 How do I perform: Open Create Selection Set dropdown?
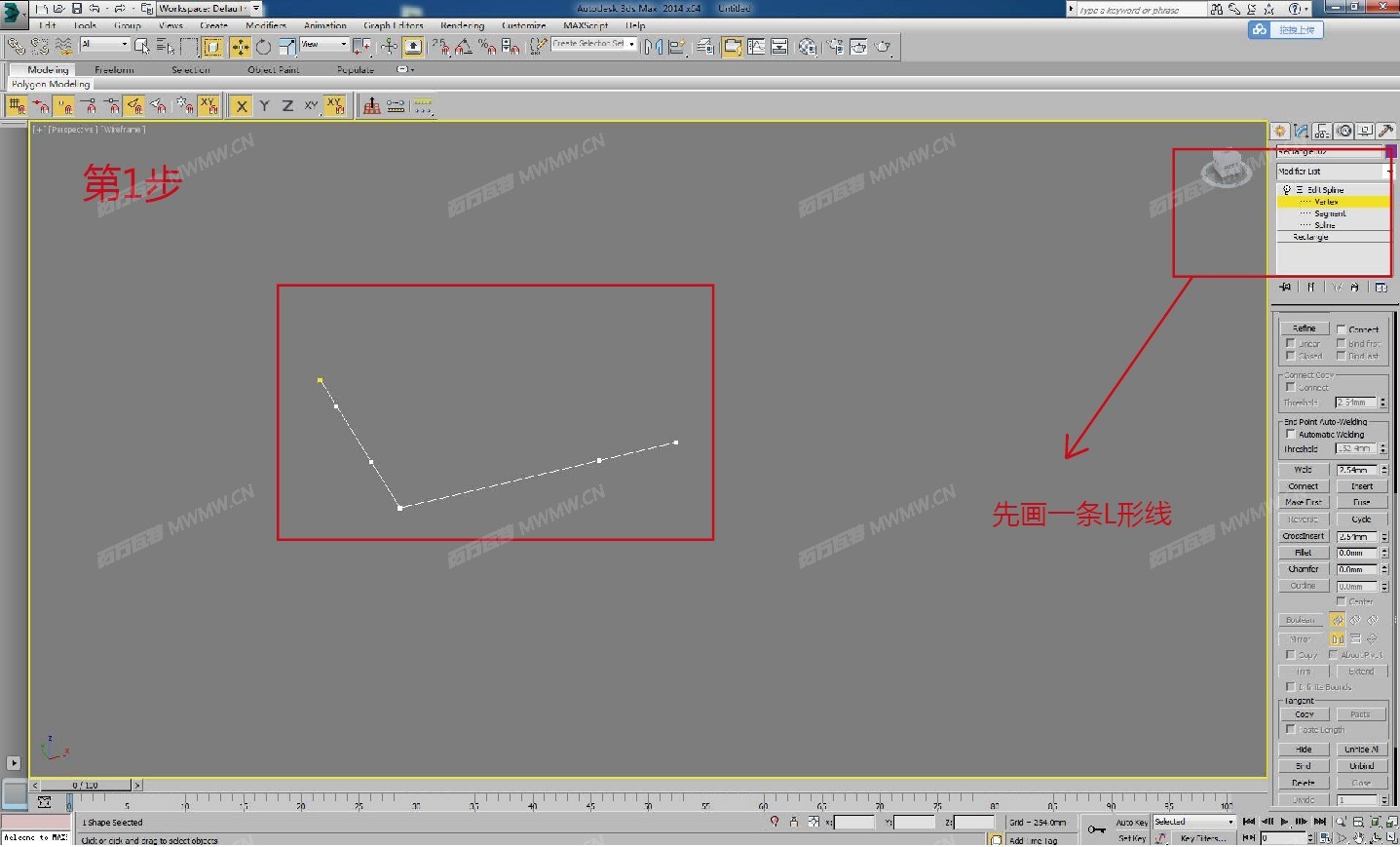594,45
